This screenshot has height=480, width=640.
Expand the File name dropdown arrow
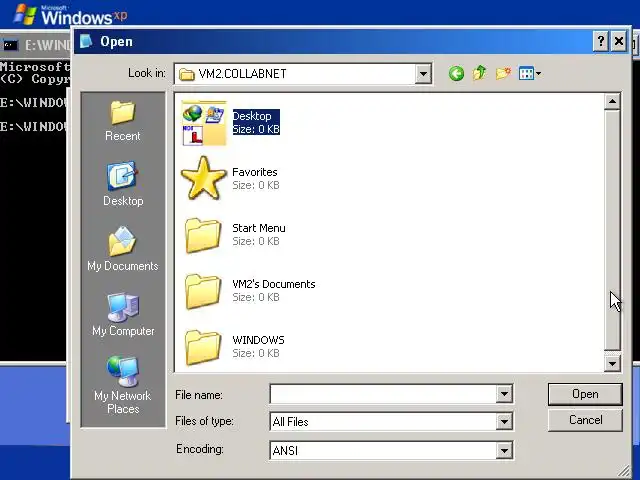click(x=504, y=394)
